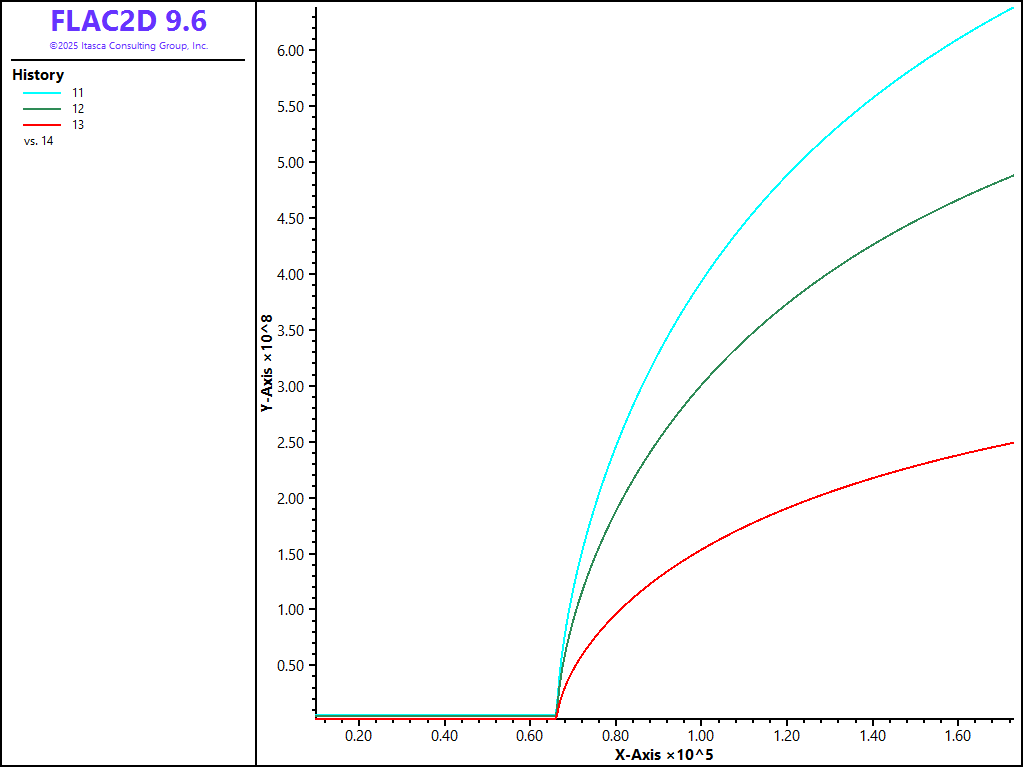Select legend label 12
Image resolution: width=1024 pixels, height=768 pixels.
tap(78, 108)
